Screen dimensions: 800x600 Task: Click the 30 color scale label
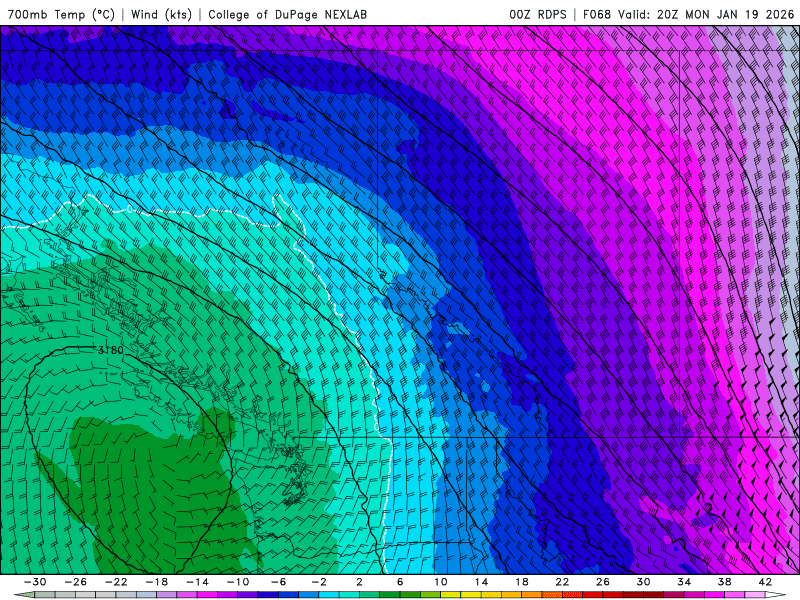(x=643, y=582)
